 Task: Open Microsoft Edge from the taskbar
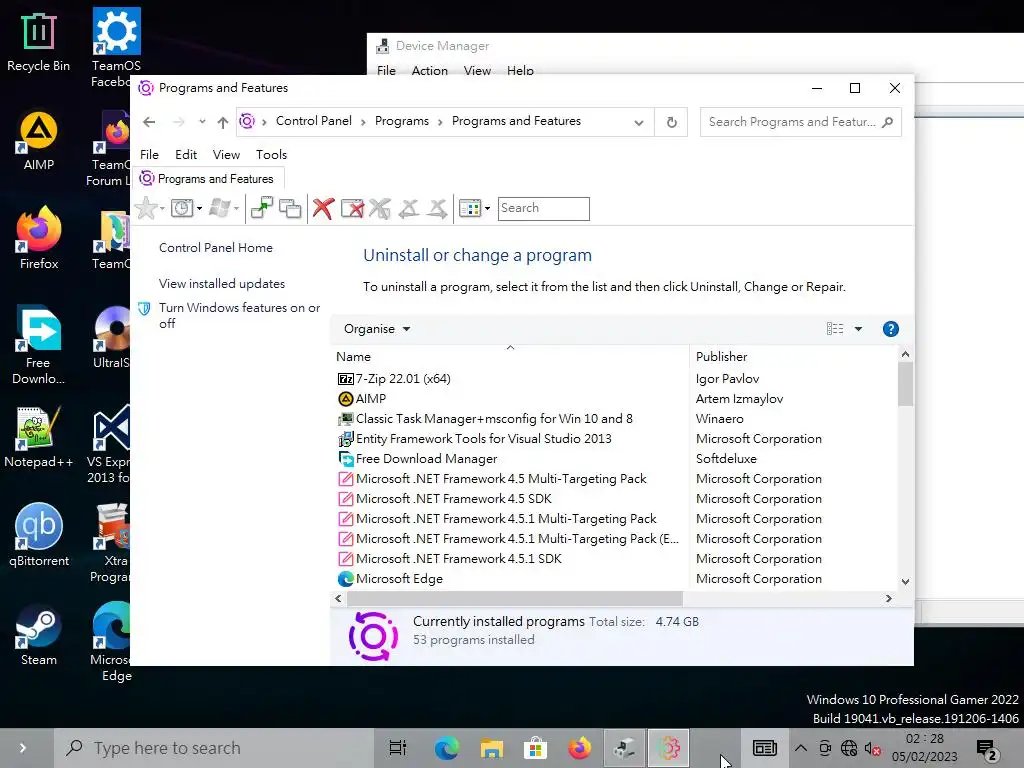pos(447,748)
